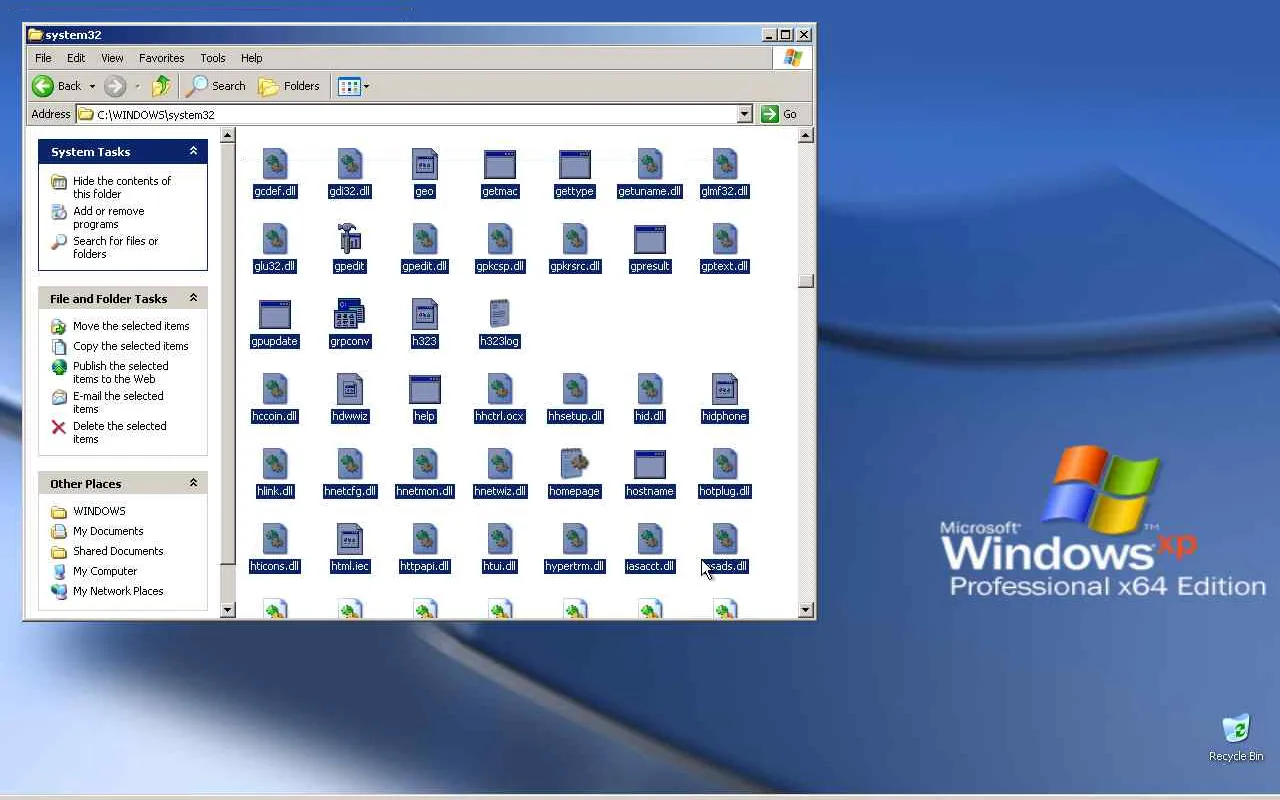The image size is (1280, 800).
Task: Click the file list scrollbar down arrow
Action: pyautogui.click(x=806, y=610)
